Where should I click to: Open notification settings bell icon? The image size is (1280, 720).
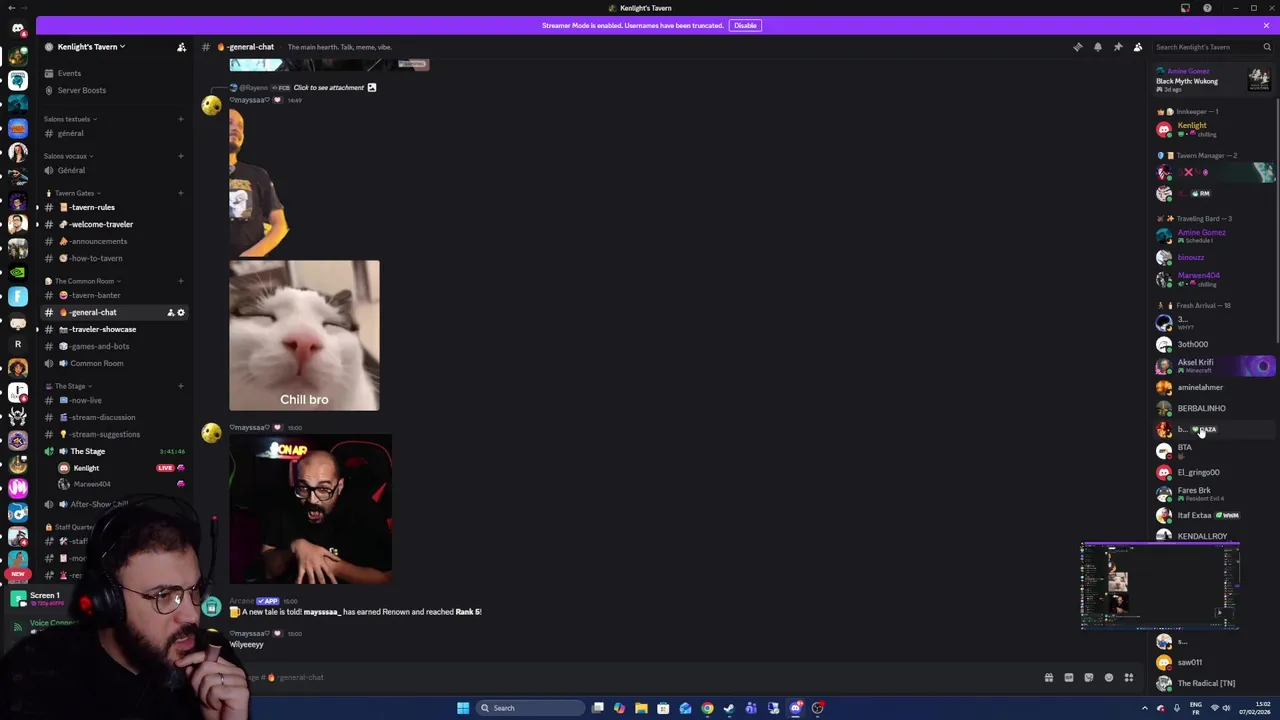point(1097,47)
